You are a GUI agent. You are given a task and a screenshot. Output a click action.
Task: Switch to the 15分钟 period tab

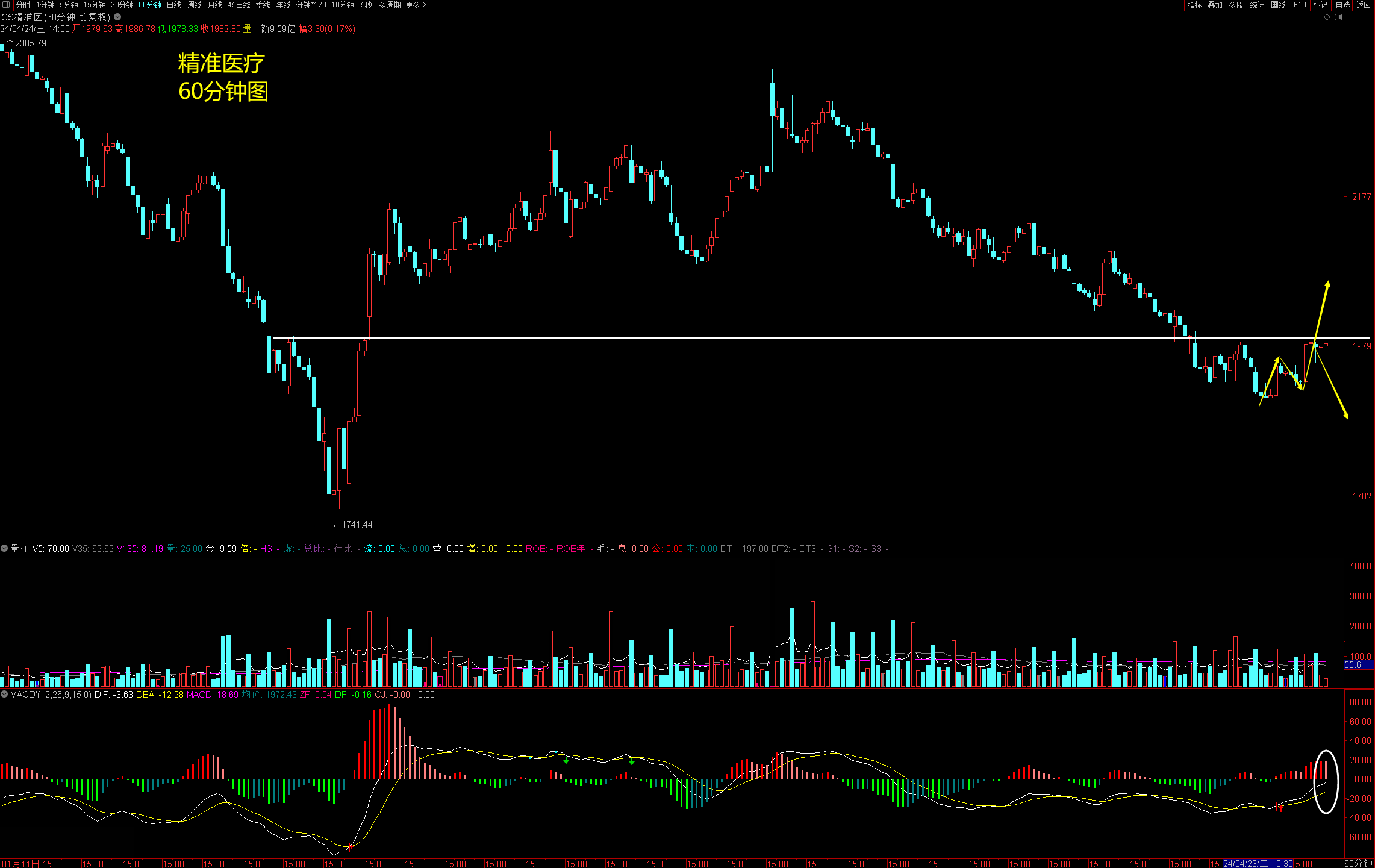[94, 5]
